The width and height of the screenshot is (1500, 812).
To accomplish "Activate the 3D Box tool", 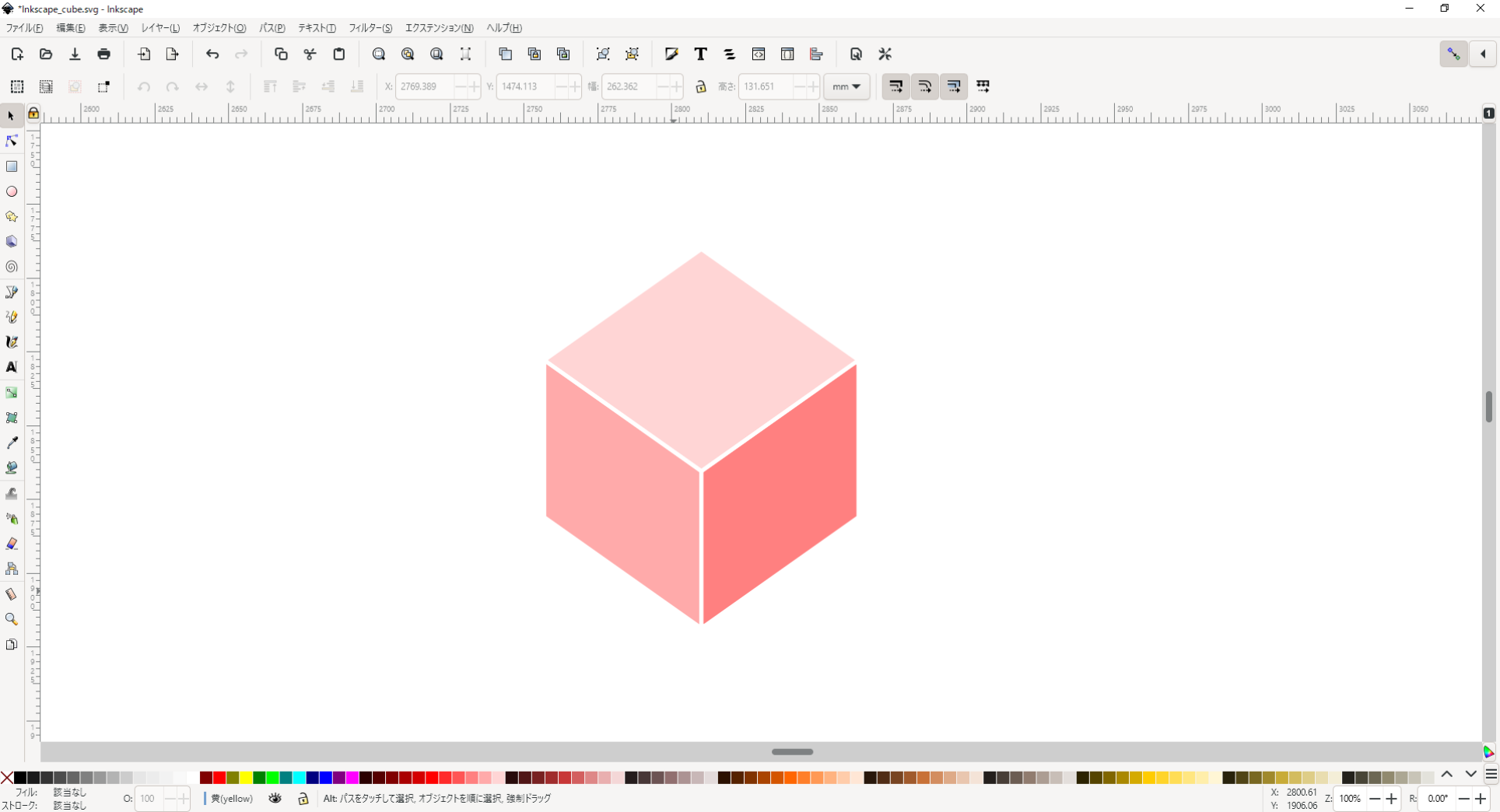I will pyautogui.click(x=11, y=242).
